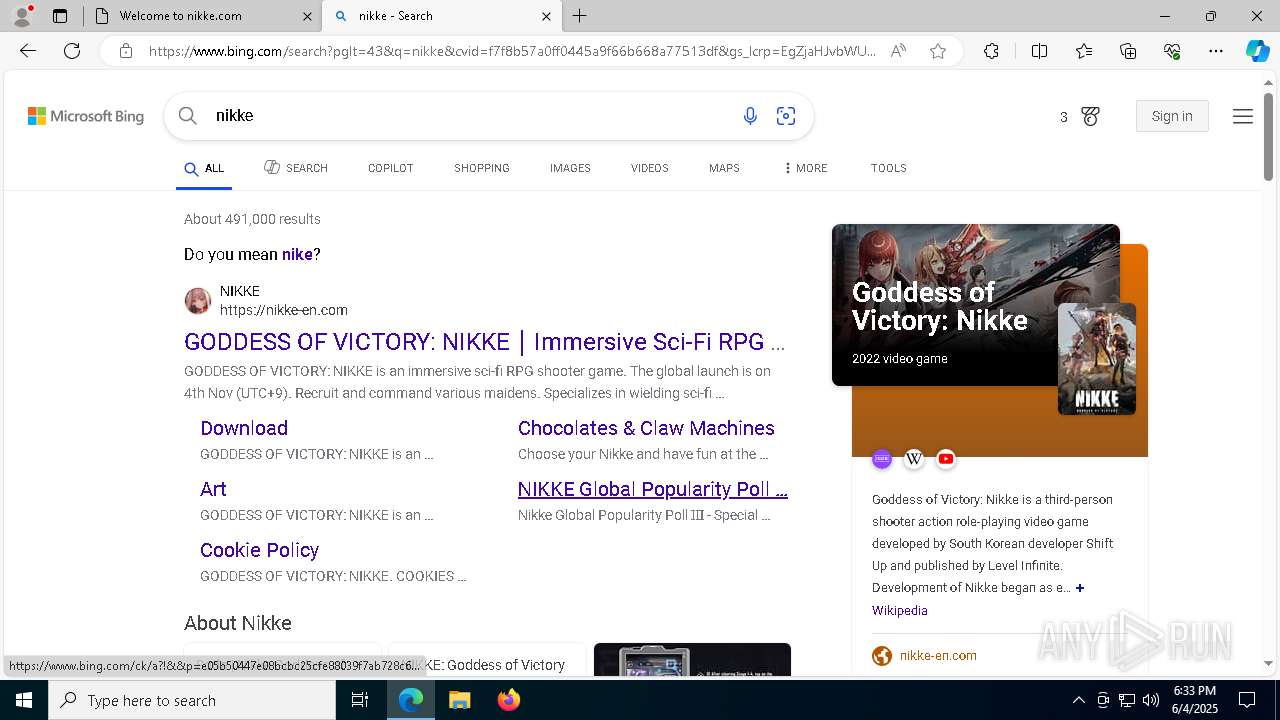This screenshot has height=720, width=1280.
Task: Open Chocolates & Claw Machines sitelink
Action: coord(646,428)
